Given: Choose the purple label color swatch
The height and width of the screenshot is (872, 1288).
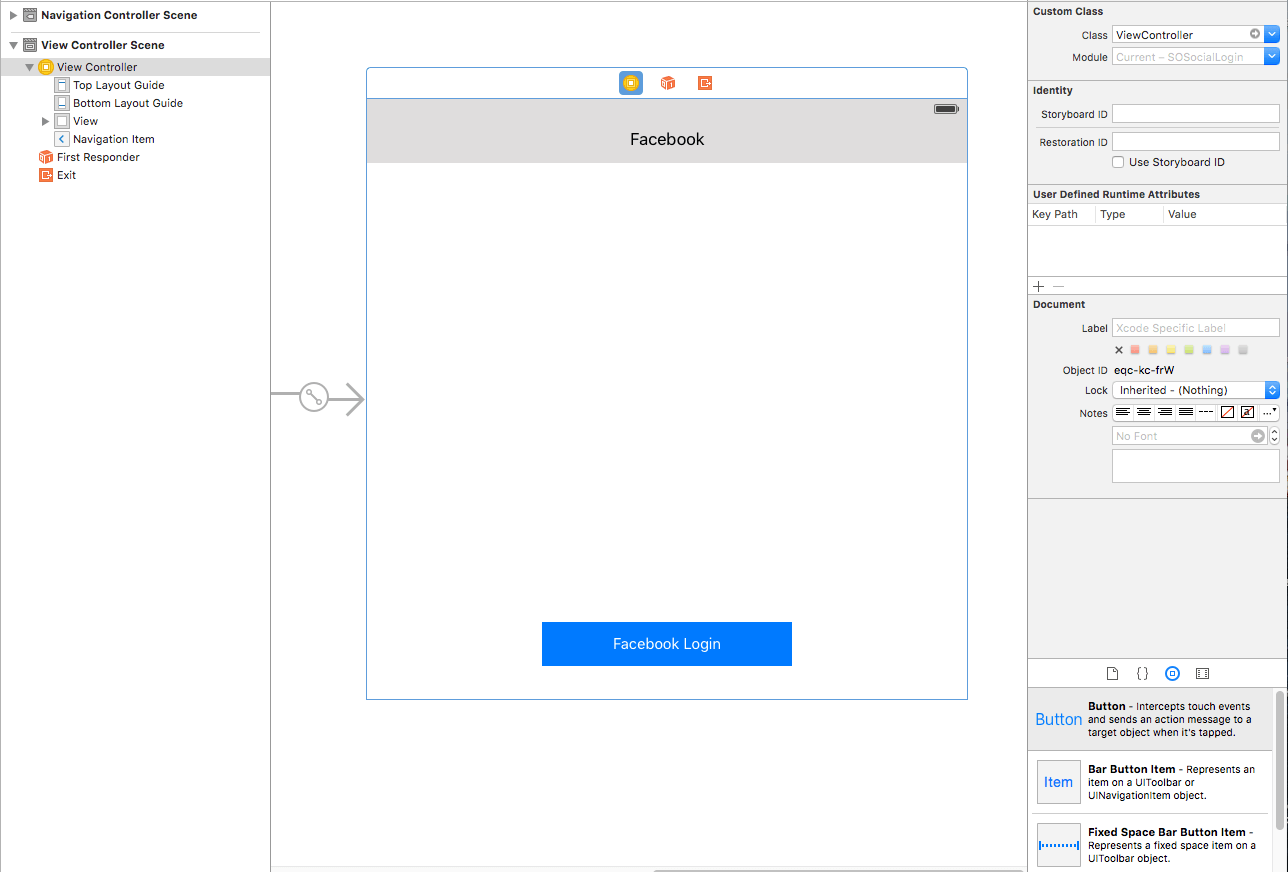Looking at the screenshot, I should 1225,350.
